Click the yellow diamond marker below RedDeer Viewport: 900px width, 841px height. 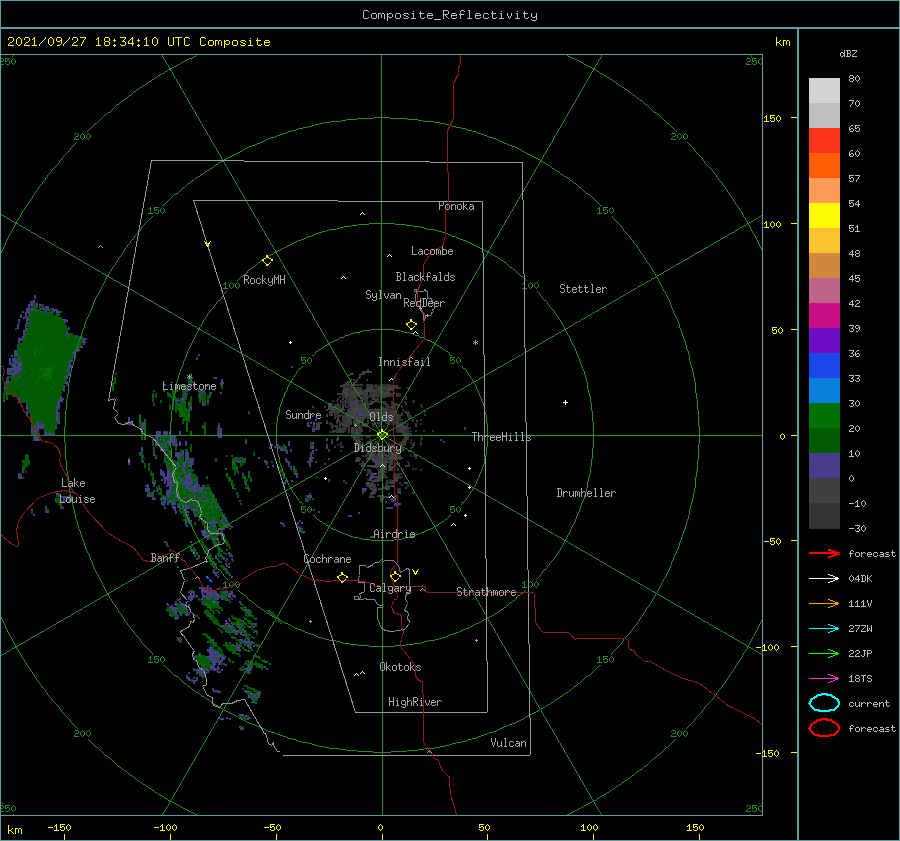[x=411, y=325]
